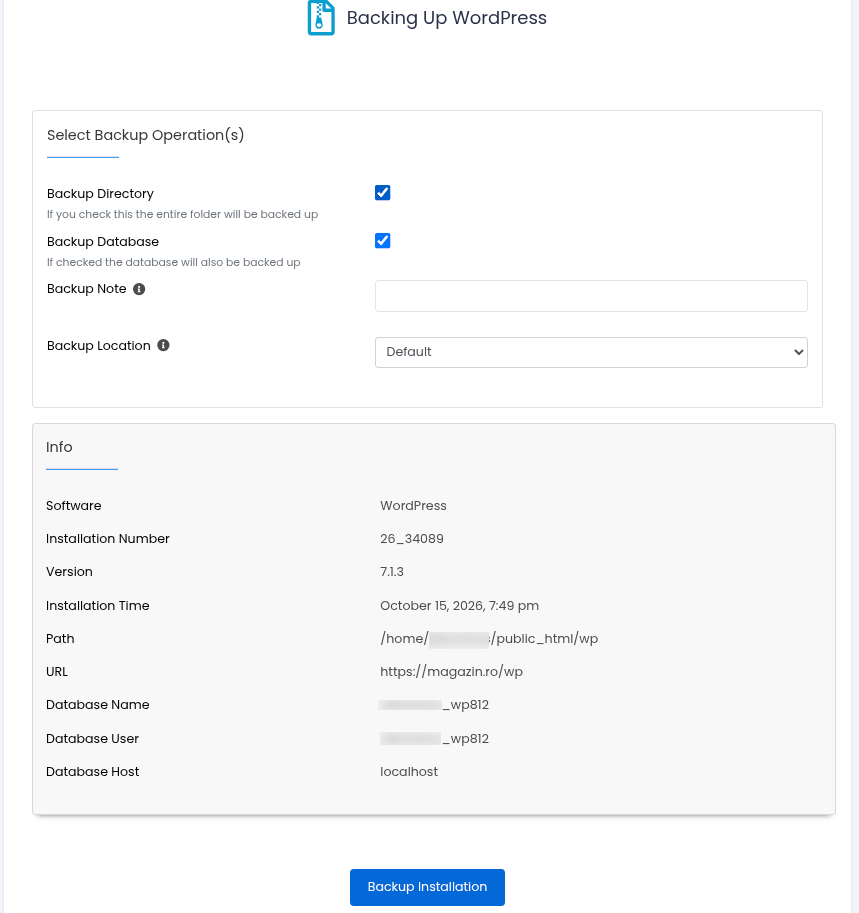Image resolution: width=859 pixels, height=913 pixels.
Task: Click the Backup Location label
Action: click(x=99, y=345)
